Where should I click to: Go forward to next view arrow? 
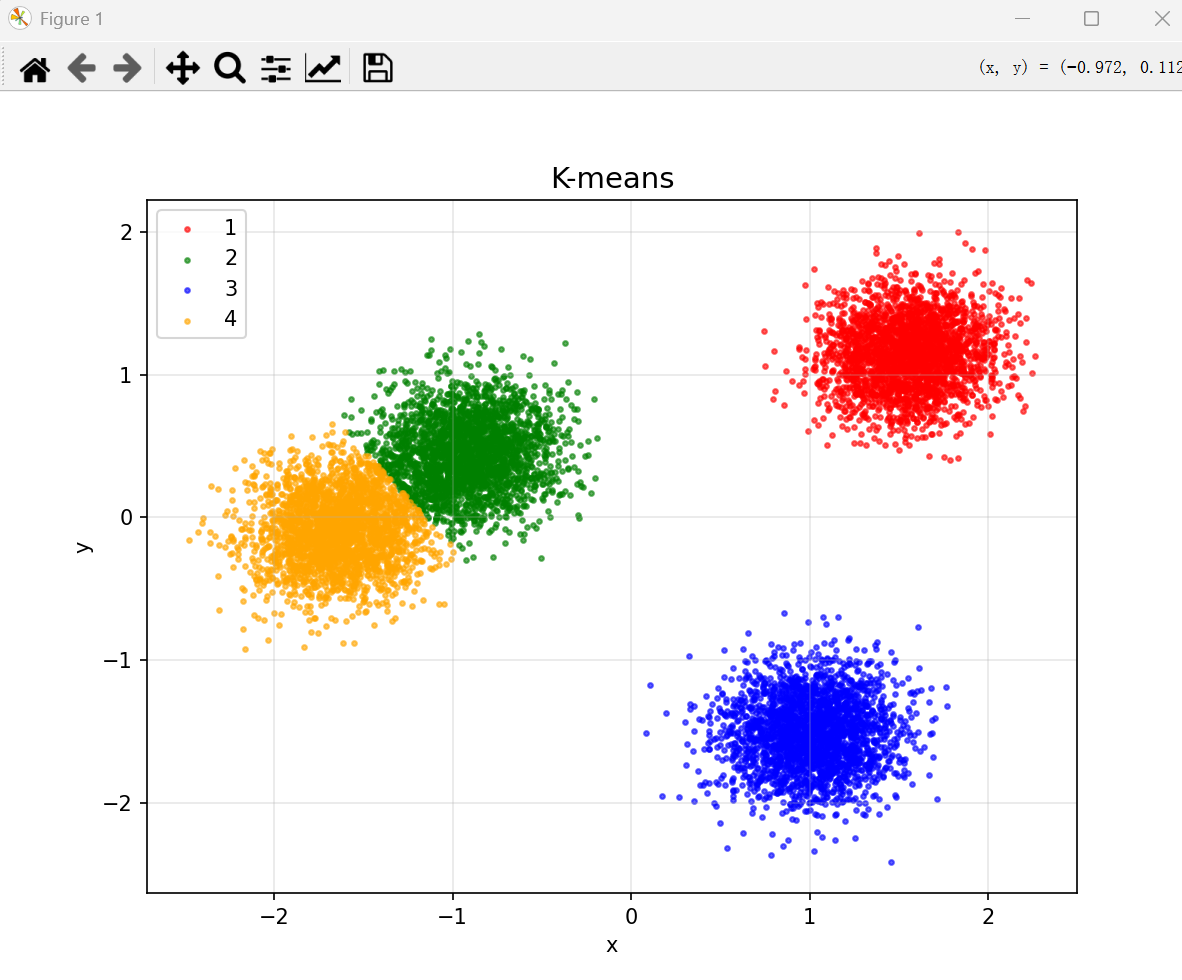pos(127,69)
